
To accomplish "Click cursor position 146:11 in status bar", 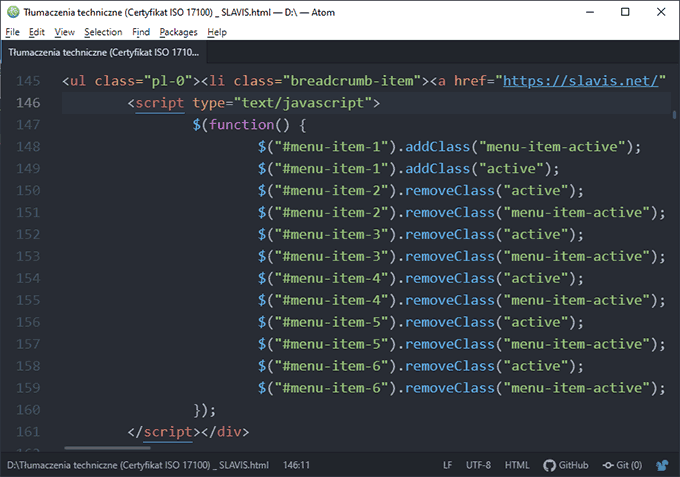I will click(x=297, y=465).
